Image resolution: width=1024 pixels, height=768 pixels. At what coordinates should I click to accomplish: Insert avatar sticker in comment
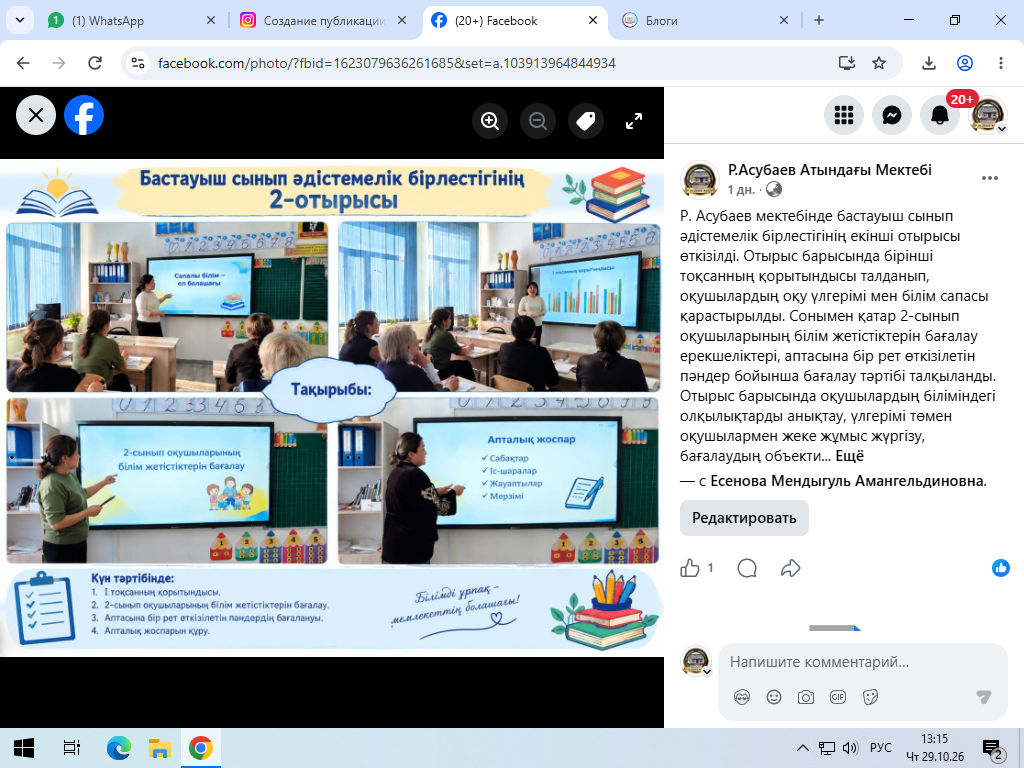[x=742, y=697]
